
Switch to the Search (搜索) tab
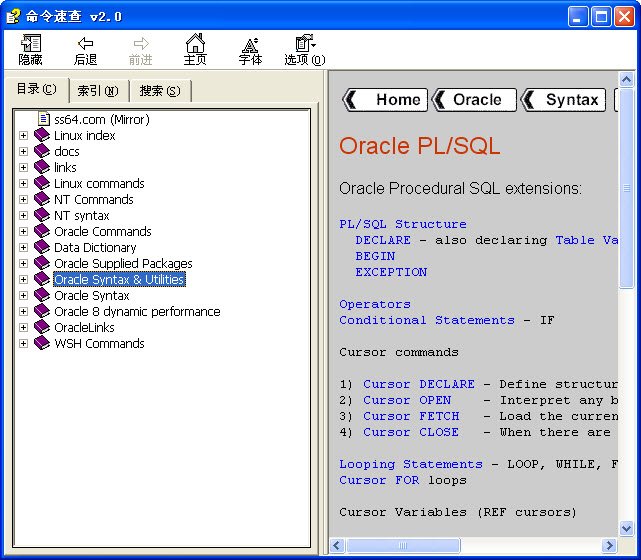tap(160, 91)
